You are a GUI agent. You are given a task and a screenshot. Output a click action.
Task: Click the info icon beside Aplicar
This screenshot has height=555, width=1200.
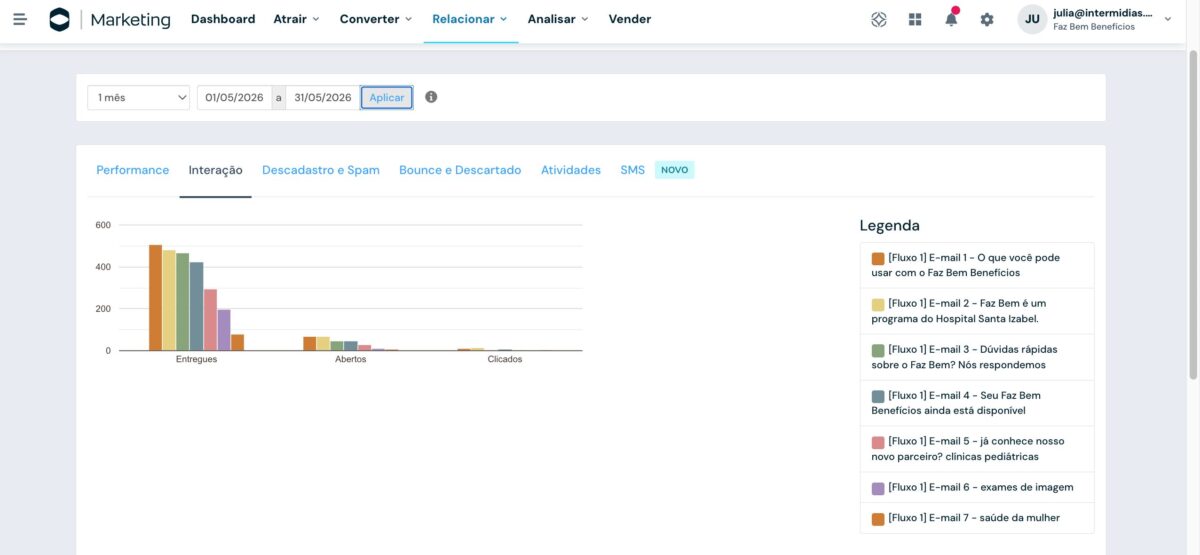[x=431, y=97]
